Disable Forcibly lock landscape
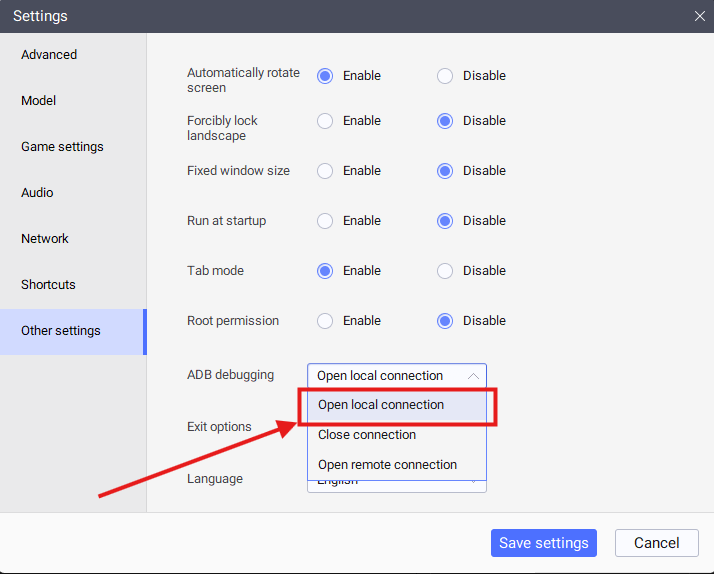The image size is (714, 574). tap(445, 121)
